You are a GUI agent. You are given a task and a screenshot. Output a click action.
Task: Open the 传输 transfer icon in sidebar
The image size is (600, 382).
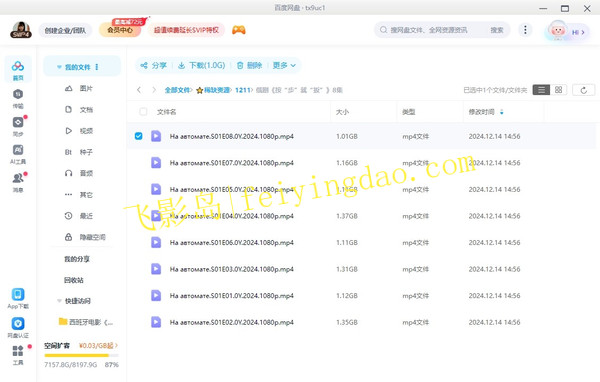(x=18, y=98)
